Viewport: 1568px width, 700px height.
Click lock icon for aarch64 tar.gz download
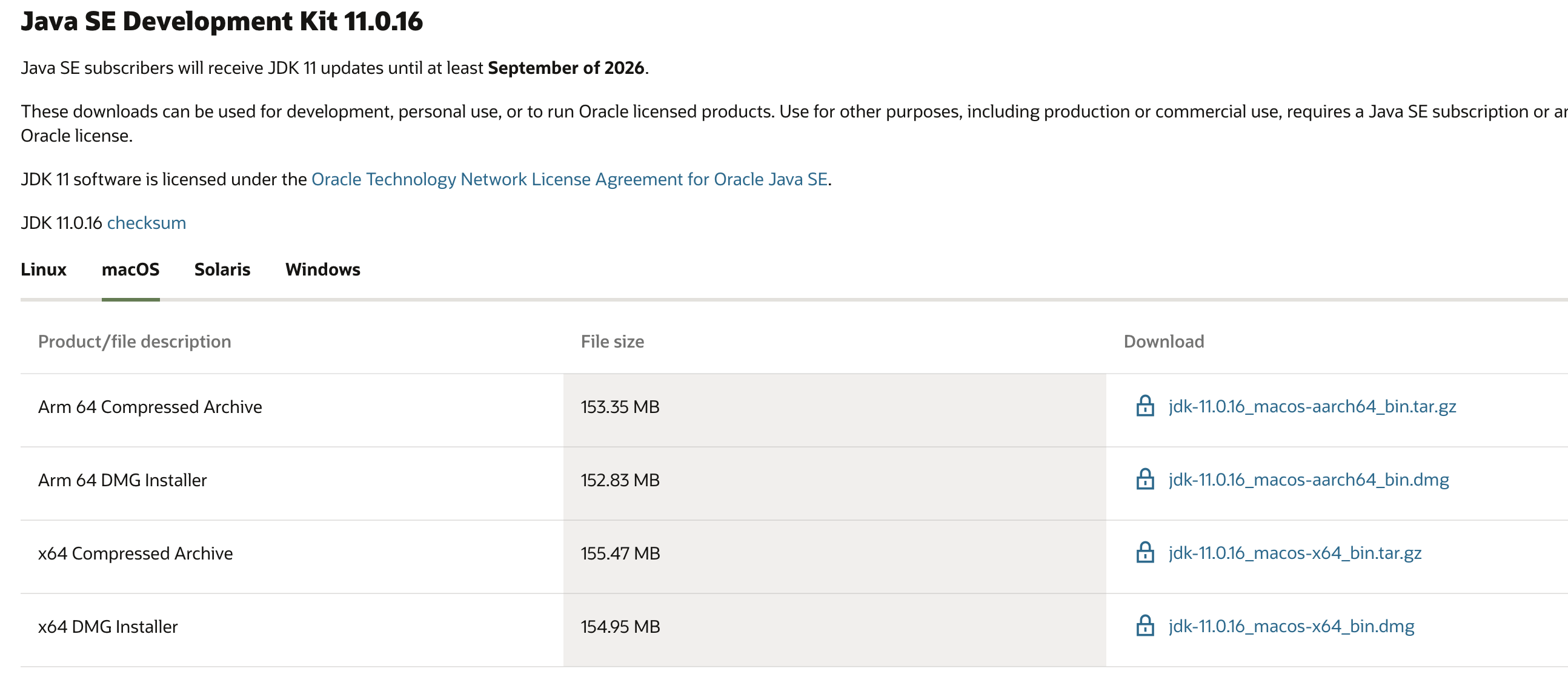(x=1145, y=406)
